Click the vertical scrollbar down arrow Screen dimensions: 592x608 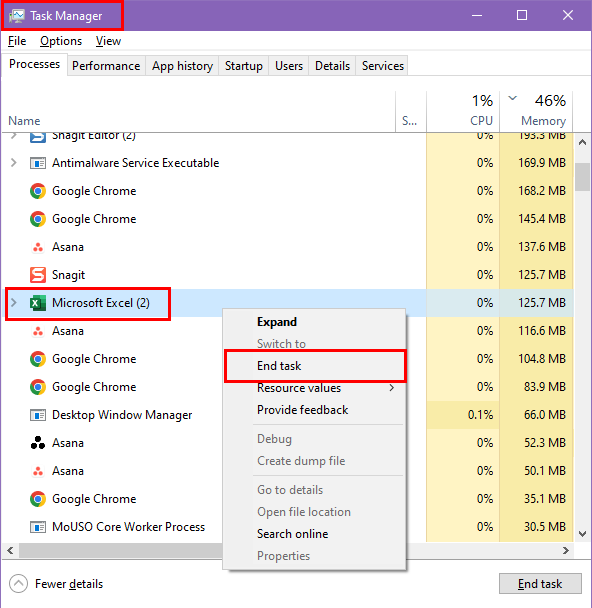click(x=582, y=534)
